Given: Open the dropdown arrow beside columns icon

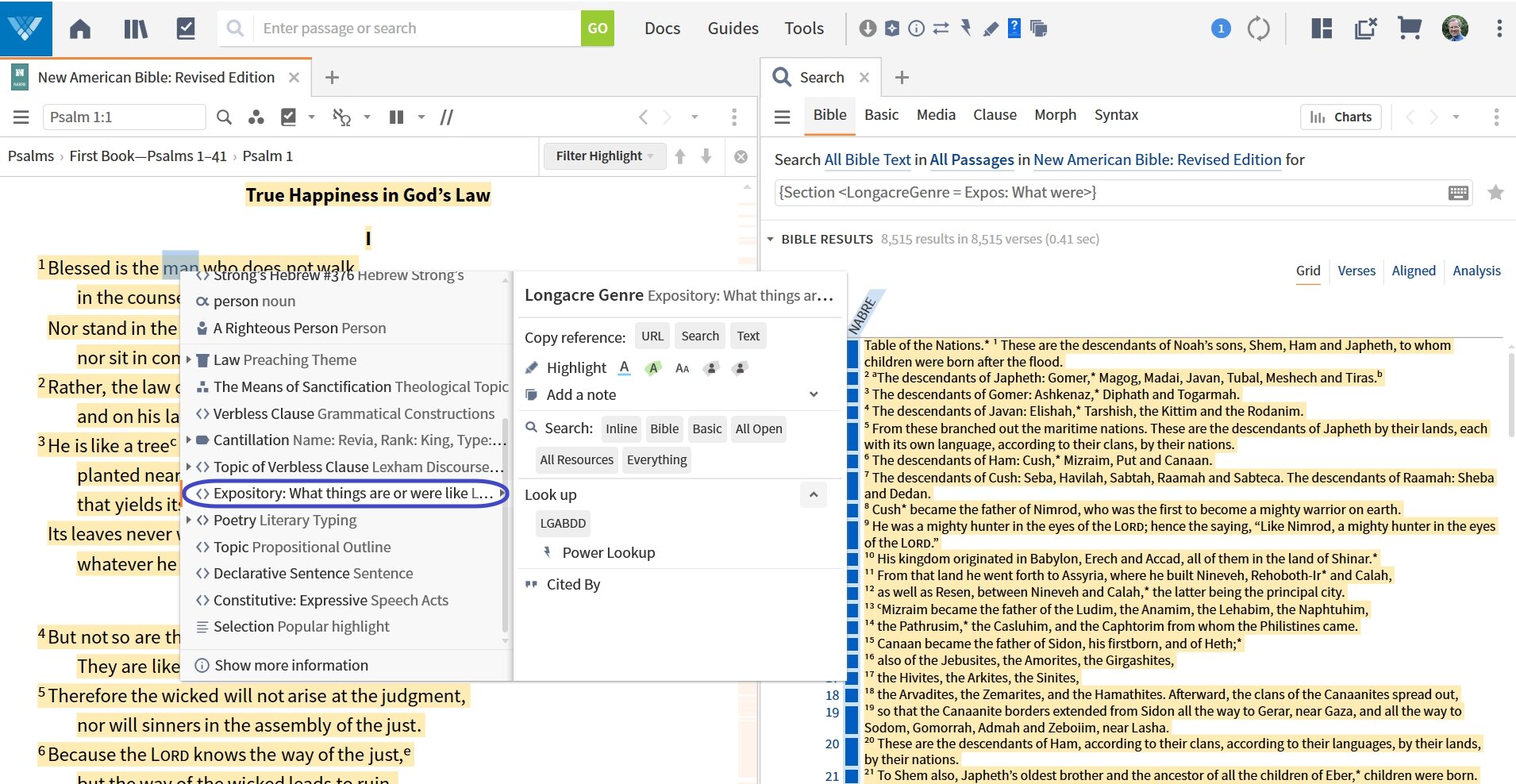Looking at the screenshot, I should click(421, 117).
